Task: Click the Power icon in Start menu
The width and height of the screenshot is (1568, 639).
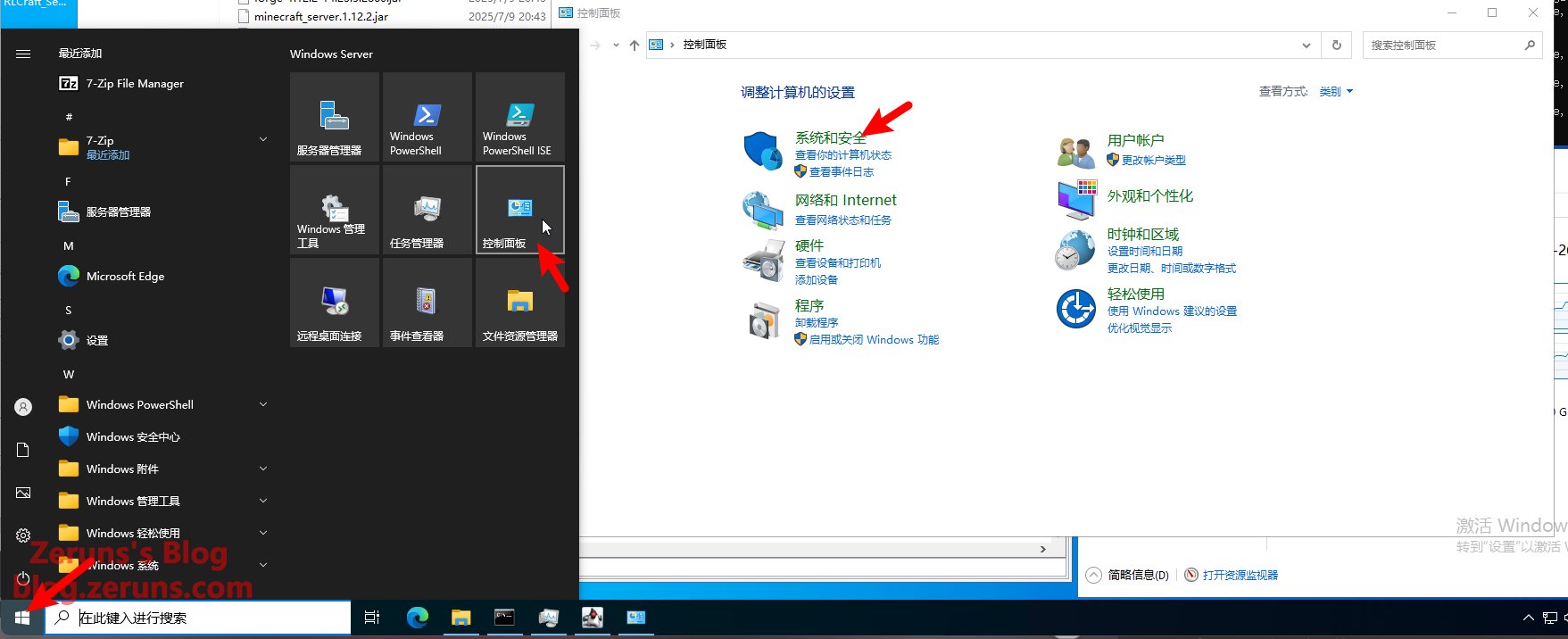Action: tap(23, 578)
